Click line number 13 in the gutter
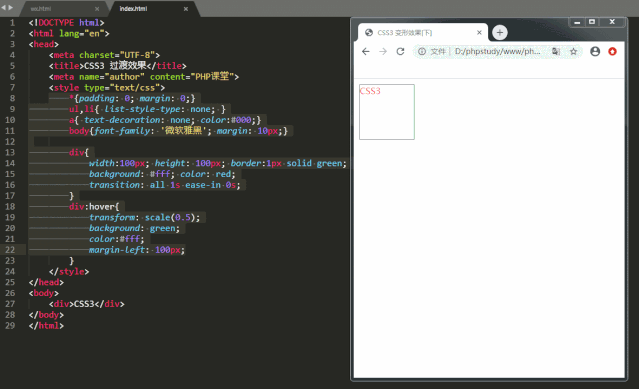 point(10,152)
